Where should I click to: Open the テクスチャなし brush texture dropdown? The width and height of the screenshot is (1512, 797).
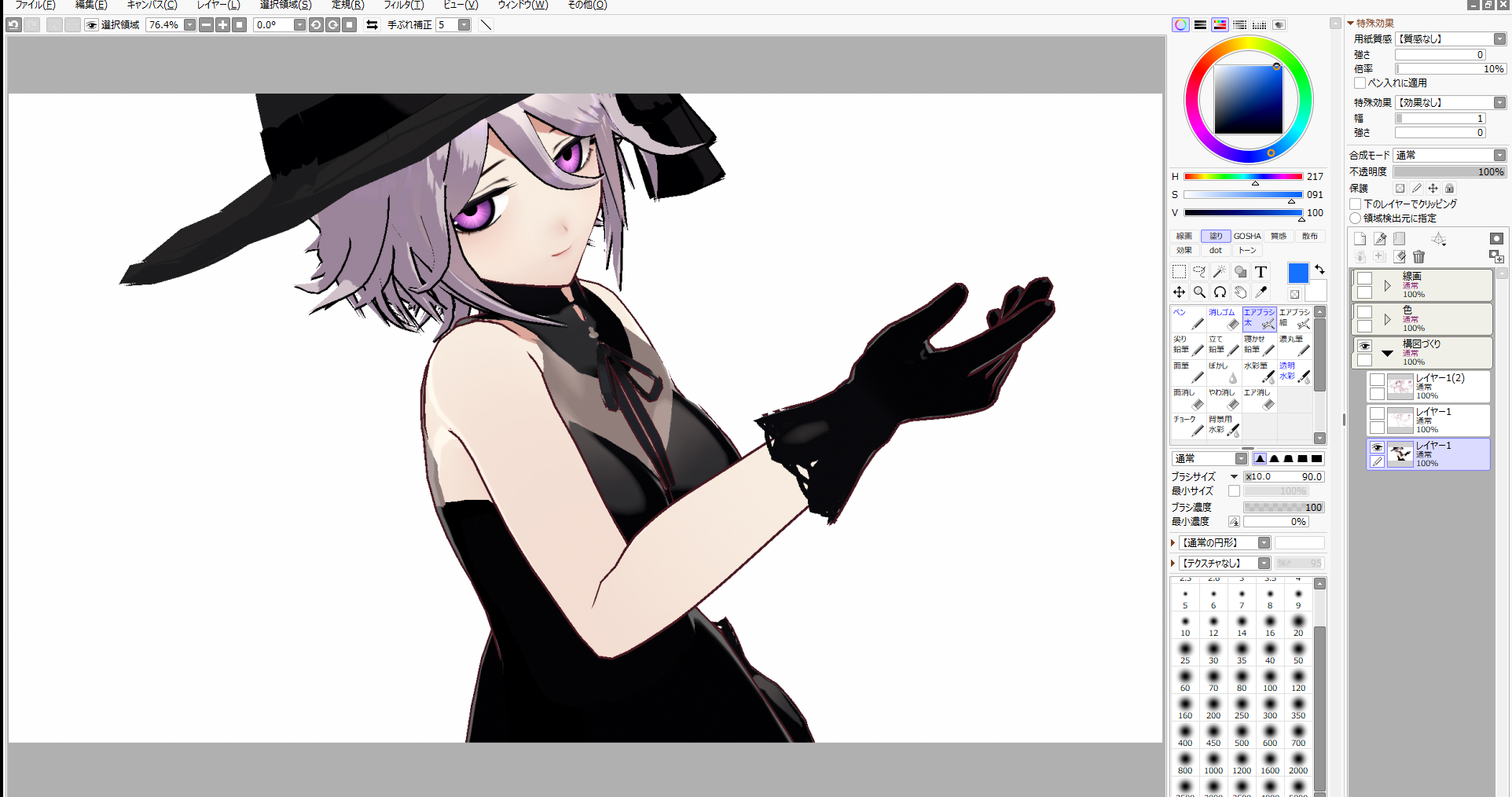pos(1264,564)
